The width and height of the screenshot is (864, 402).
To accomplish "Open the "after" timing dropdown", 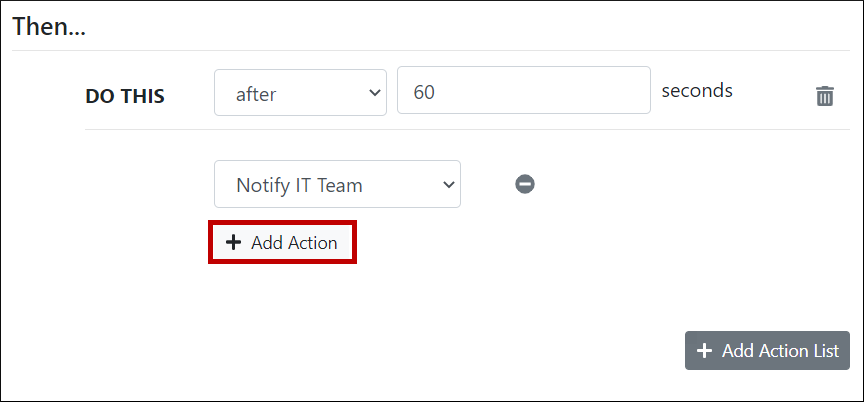I will coord(300,93).
